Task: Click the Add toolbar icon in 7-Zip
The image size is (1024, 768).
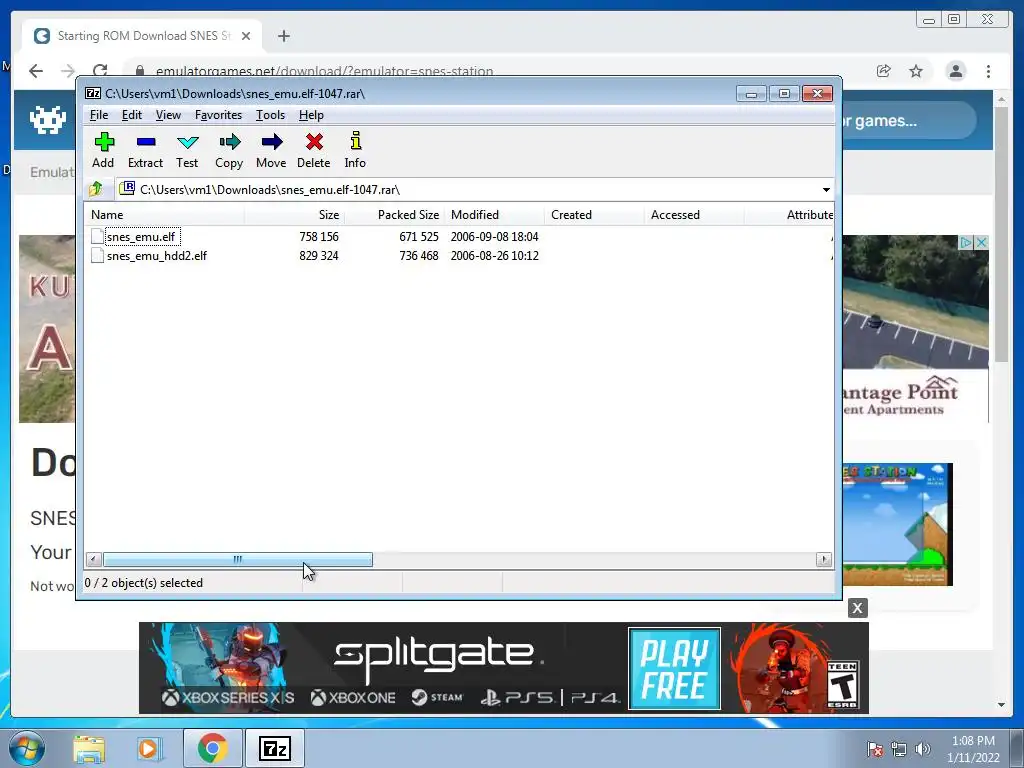Action: [103, 150]
